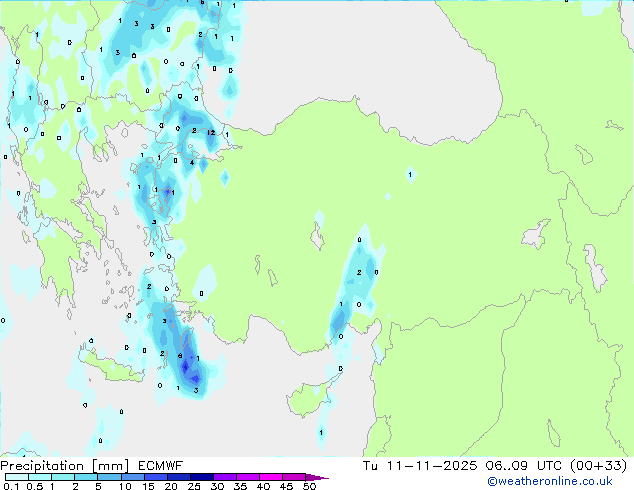This screenshot has width=634, height=490.
Task: Select the 5–10 mm legend color box
Action: coord(109,477)
